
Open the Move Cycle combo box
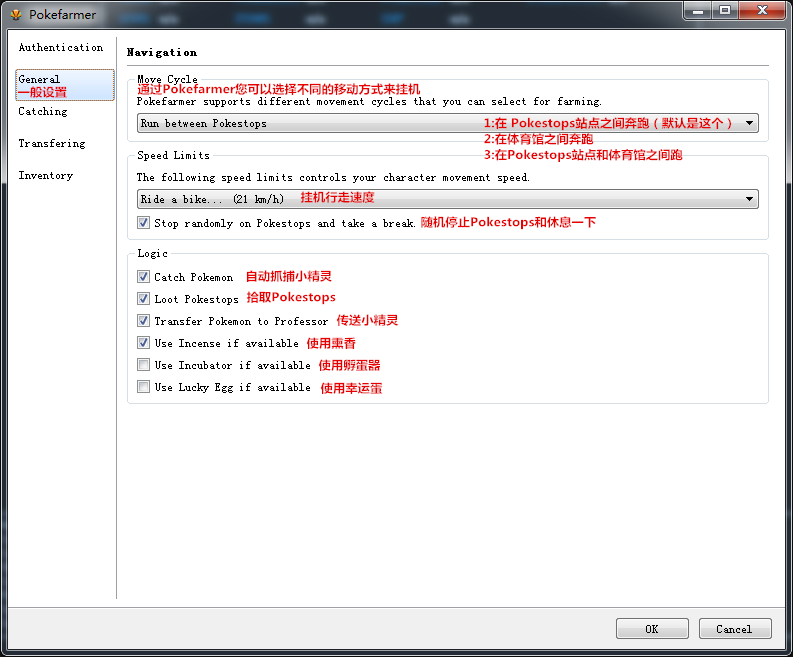point(448,123)
